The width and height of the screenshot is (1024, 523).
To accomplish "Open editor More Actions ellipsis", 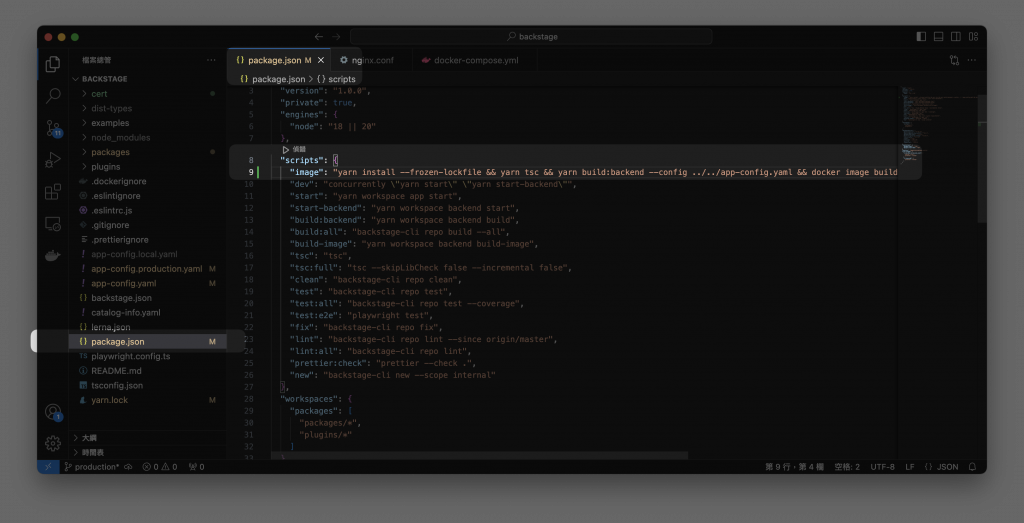I will (x=972, y=60).
